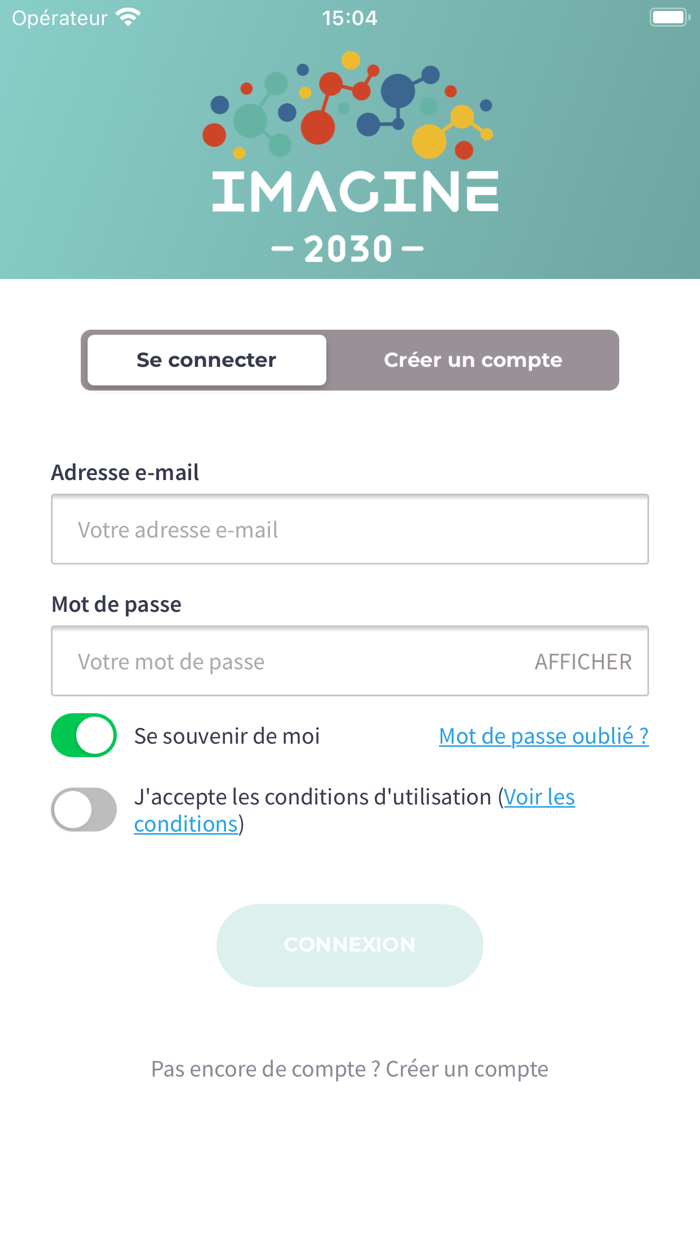Image resolution: width=700 pixels, height=1244 pixels.
Task: Focus the Votre adresse e-mail field
Action: (350, 530)
